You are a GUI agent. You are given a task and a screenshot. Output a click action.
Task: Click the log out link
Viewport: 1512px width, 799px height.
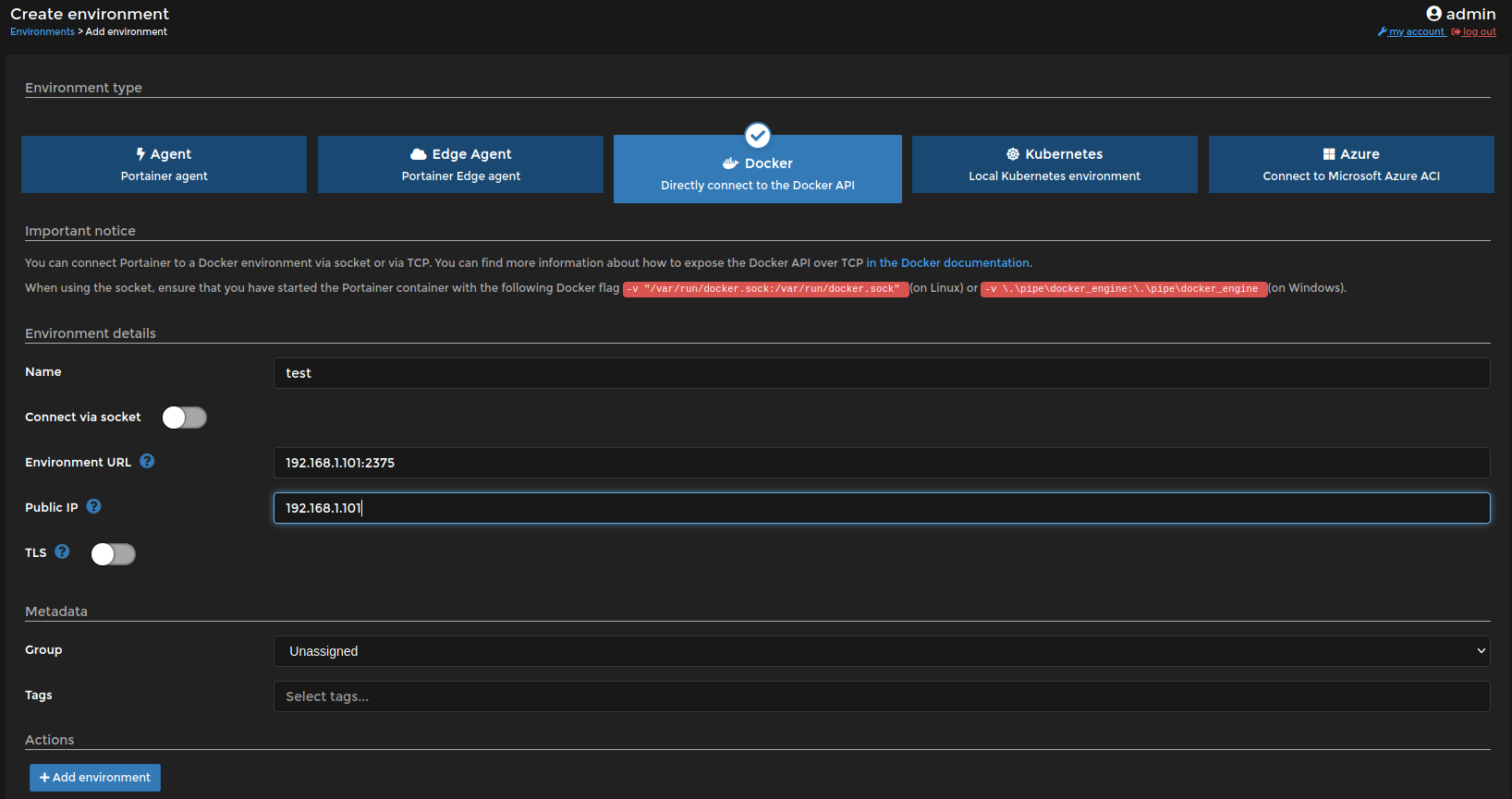[1474, 31]
